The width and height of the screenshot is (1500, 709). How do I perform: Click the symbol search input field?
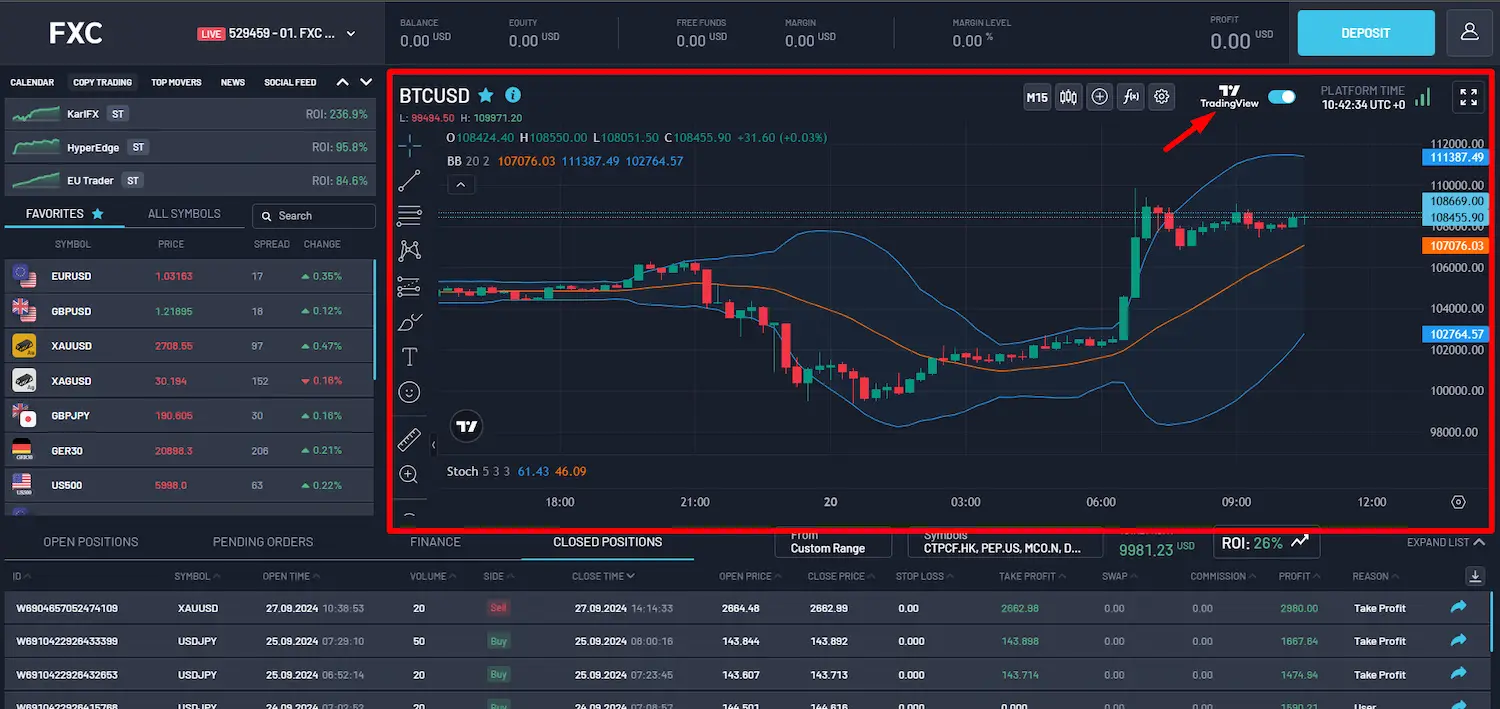[313, 215]
